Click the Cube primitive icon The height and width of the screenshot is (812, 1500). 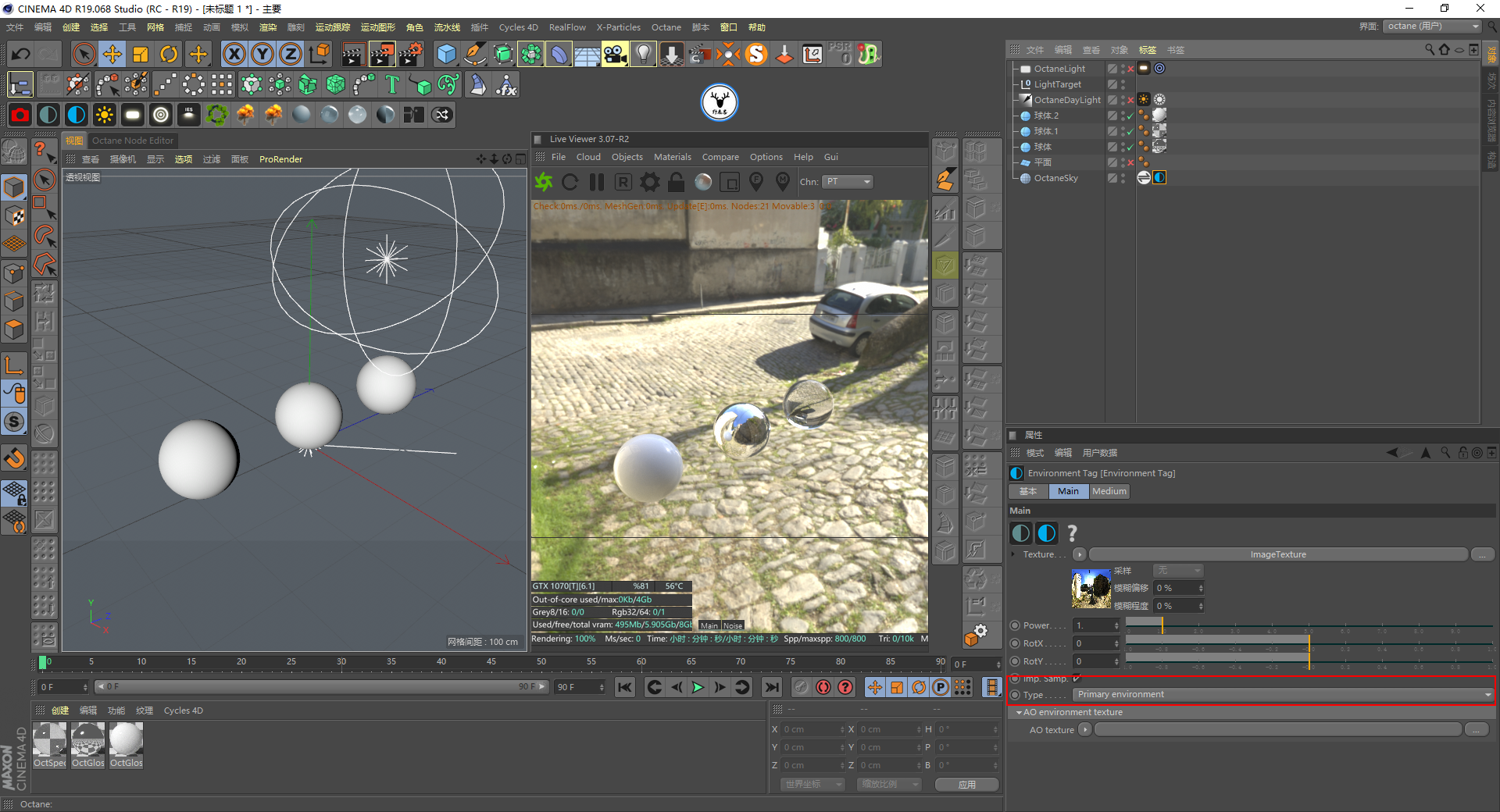click(x=446, y=54)
